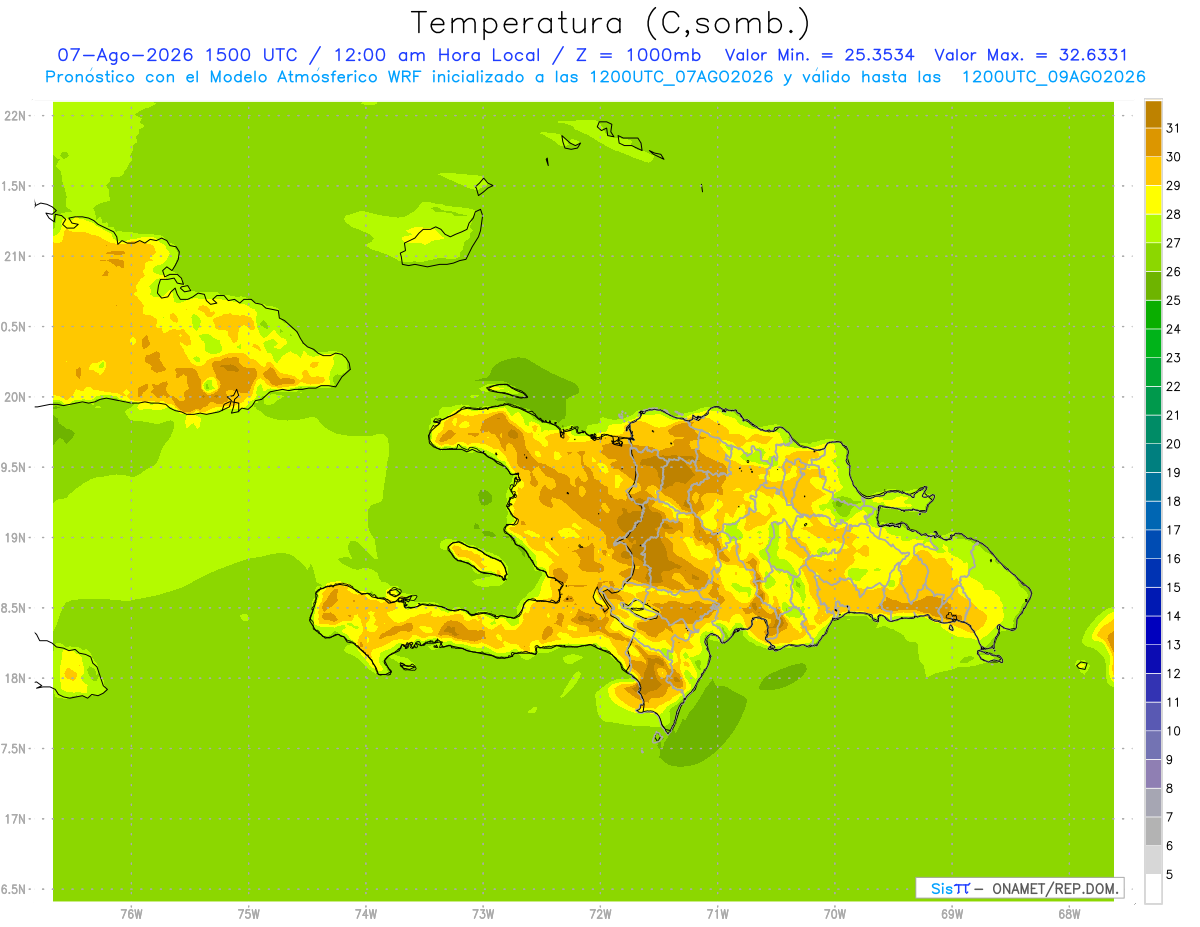Screen dimensions: 1200x927
Task: Click the '20N' latitude axis label
Action: 14,397
